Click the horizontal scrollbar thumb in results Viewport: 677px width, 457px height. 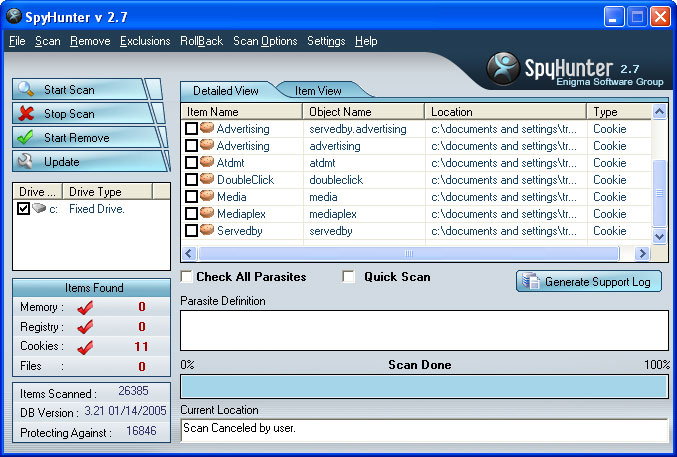point(408,253)
